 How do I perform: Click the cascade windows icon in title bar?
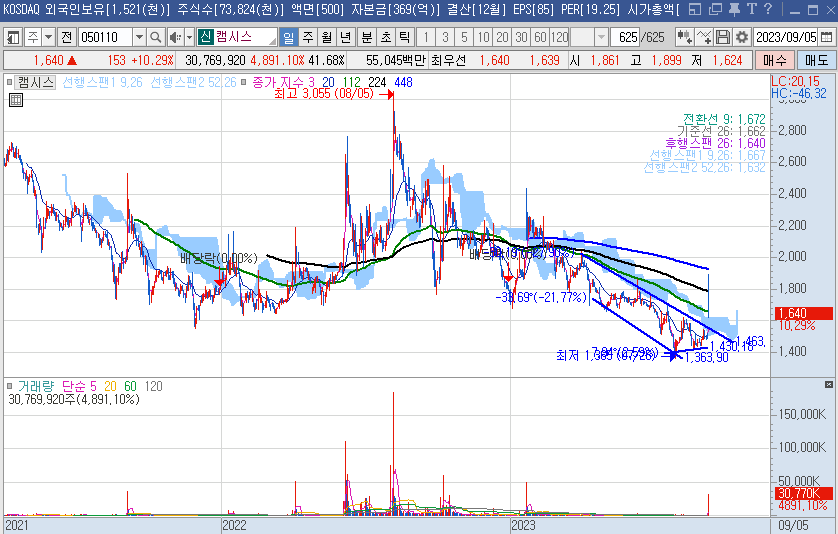click(715, 9)
